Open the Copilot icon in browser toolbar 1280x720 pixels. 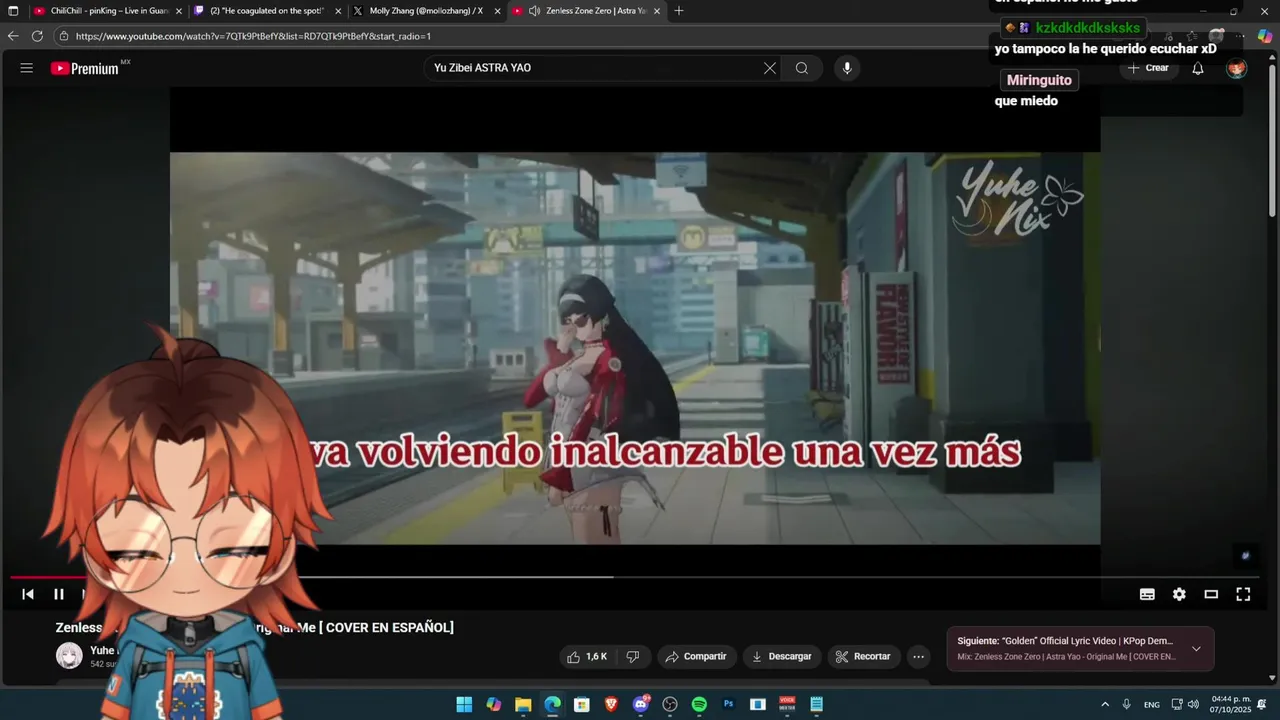1265,36
